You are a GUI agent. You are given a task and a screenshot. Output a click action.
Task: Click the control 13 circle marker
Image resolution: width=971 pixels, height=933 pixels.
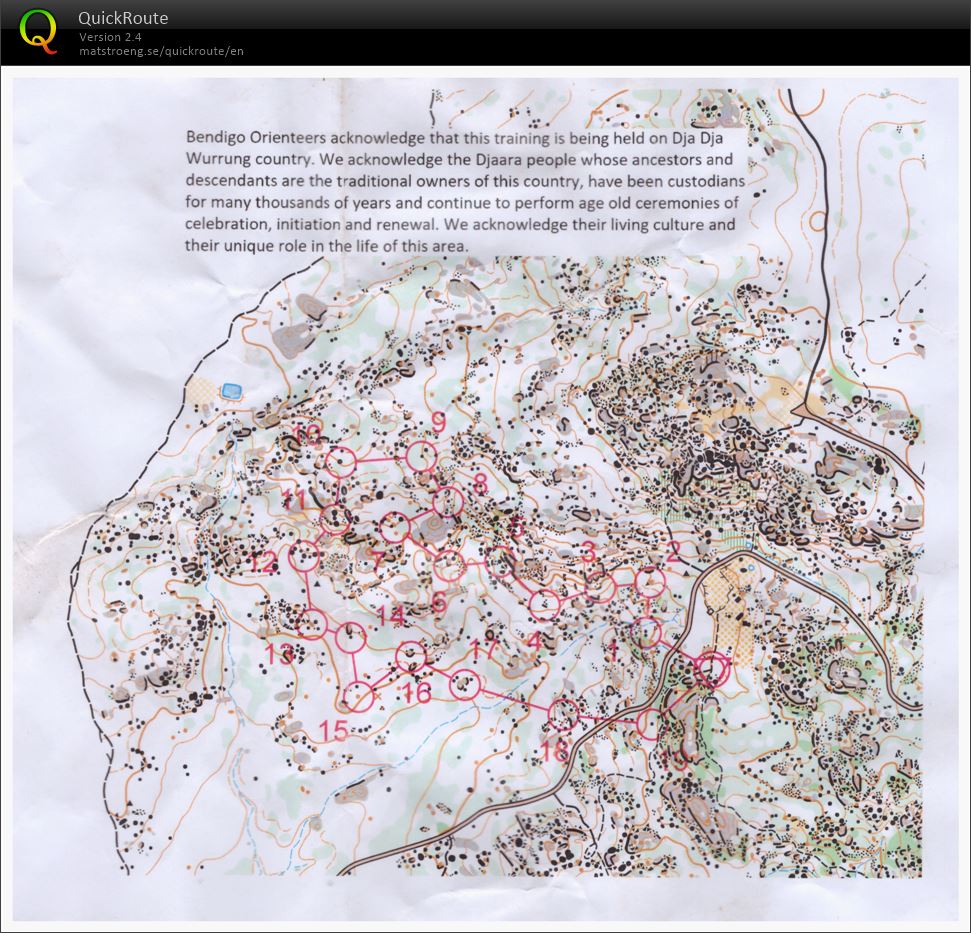[x=313, y=624]
